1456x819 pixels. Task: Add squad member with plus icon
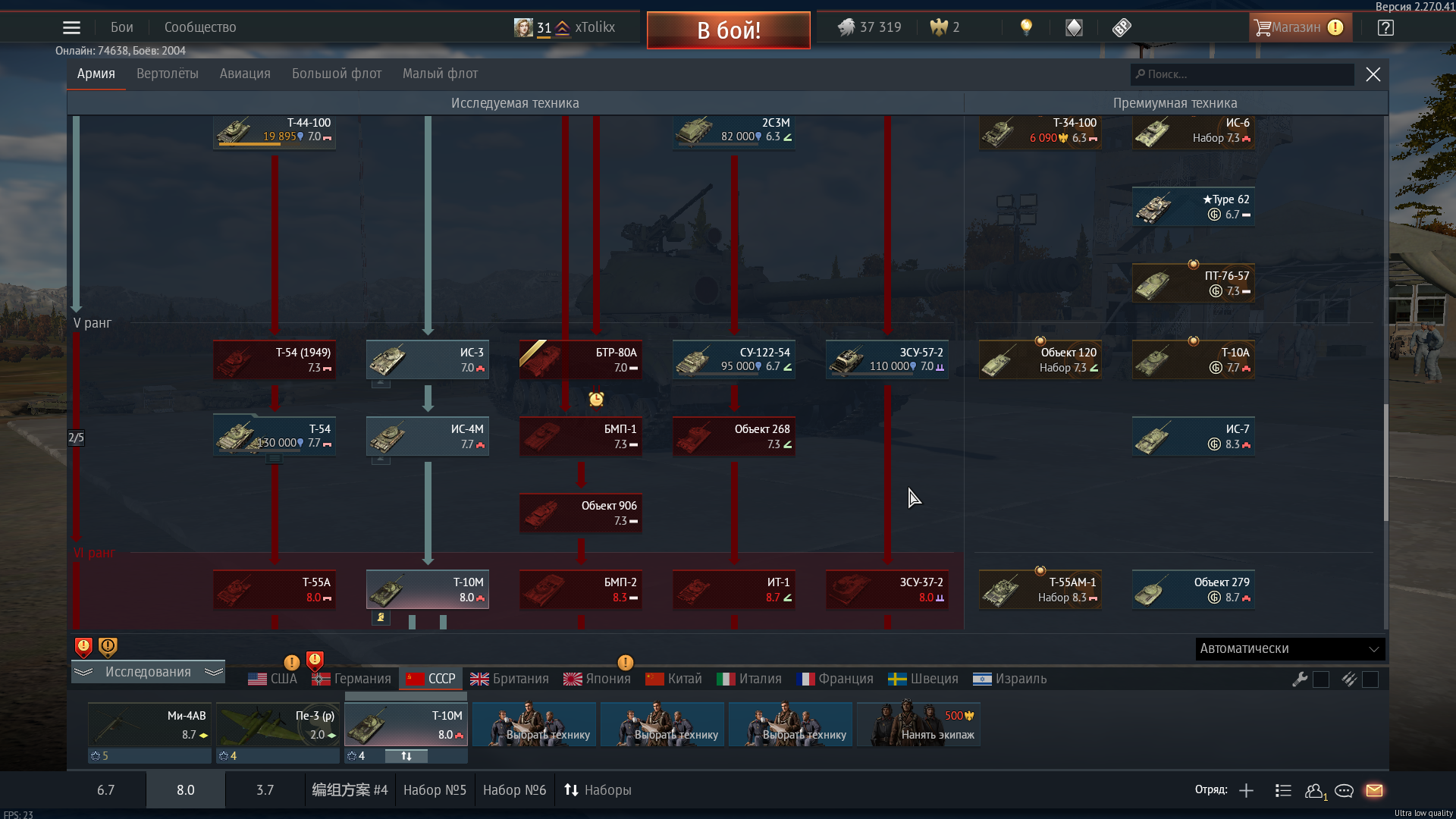(x=1246, y=790)
